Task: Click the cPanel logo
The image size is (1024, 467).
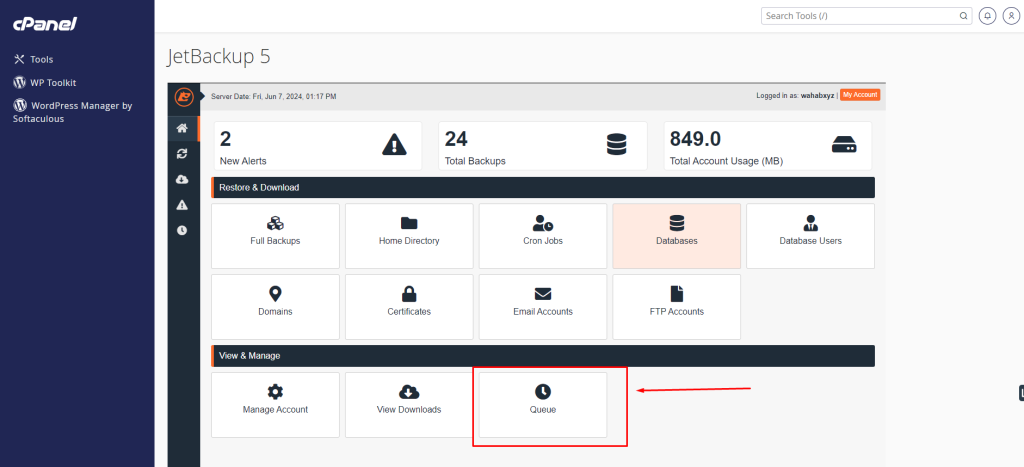Action: (45, 23)
